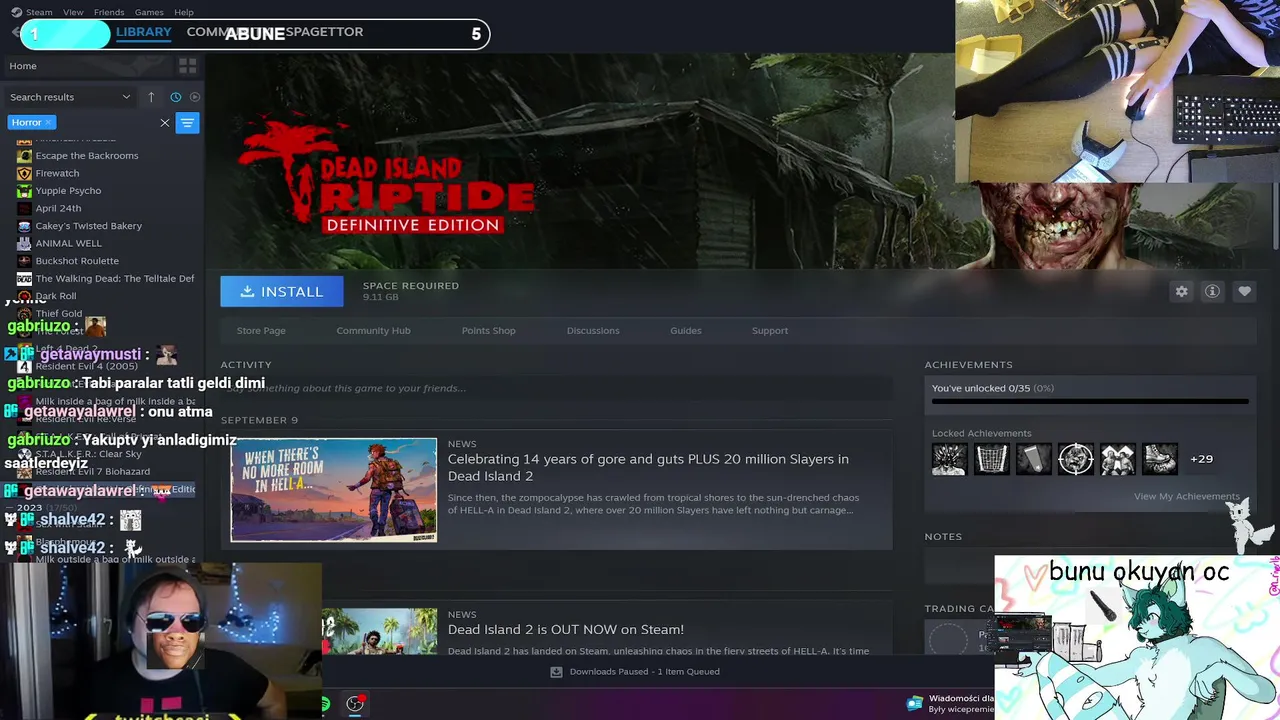Open the Store Page link
Image resolution: width=1280 pixels, height=720 pixels.
click(261, 330)
